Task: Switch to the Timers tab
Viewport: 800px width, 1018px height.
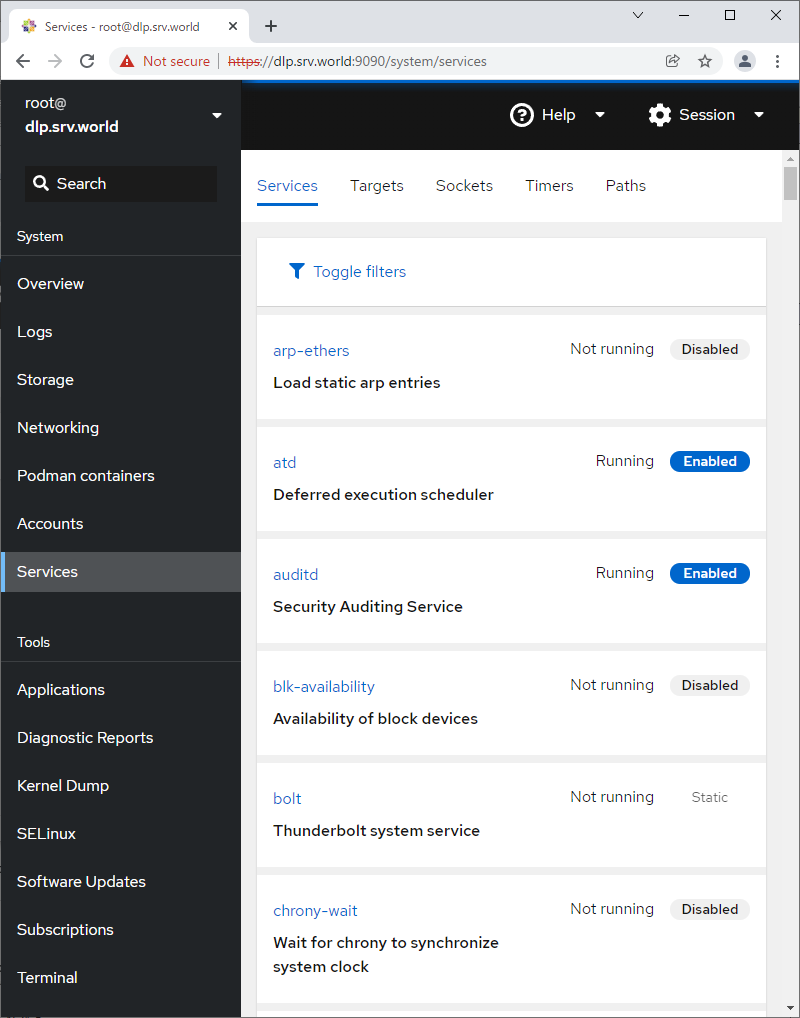Action: [549, 186]
